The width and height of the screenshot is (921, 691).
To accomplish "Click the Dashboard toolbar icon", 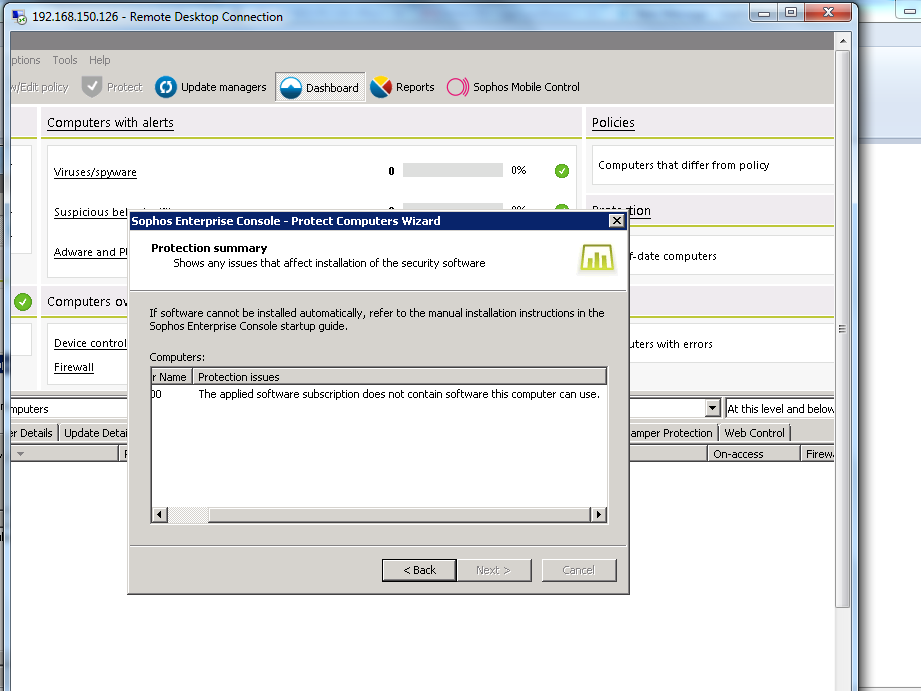I will click(291, 88).
